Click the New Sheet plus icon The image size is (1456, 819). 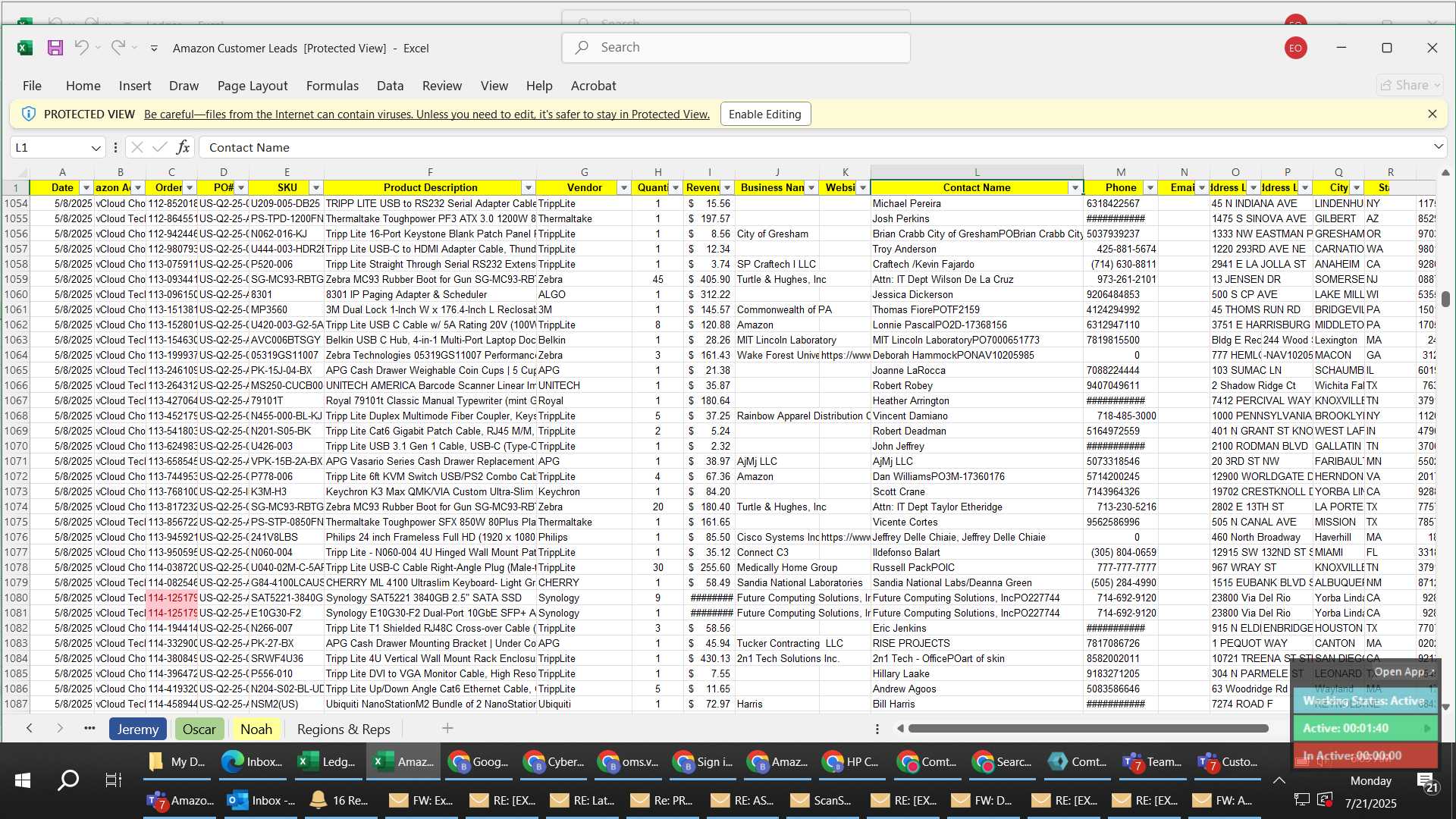click(x=447, y=728)
